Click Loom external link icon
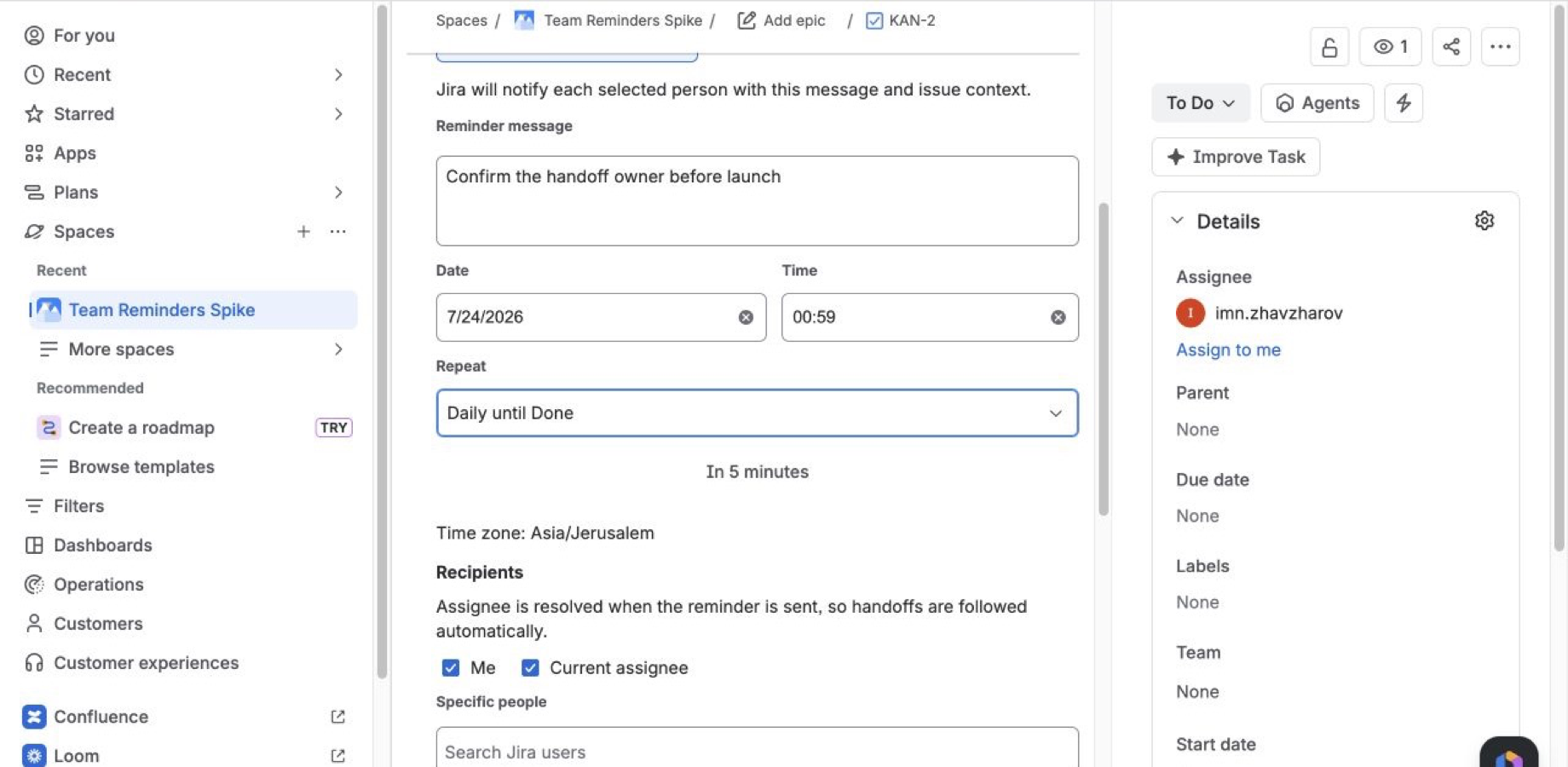Image resolution: width=1568 pixels, height=767 pixels. (x=338, y=756)
